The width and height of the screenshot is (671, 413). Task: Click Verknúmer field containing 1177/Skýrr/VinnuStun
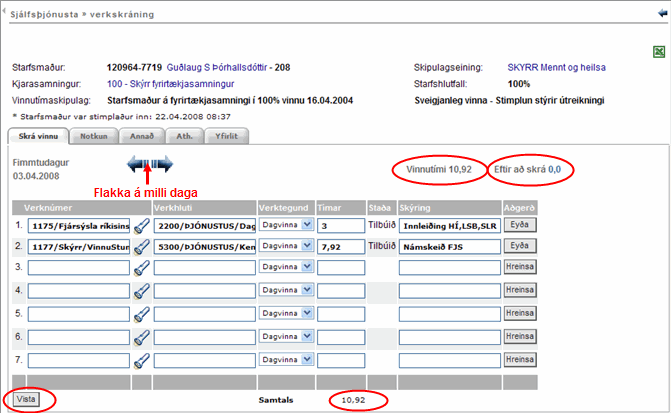coord(79,247)
